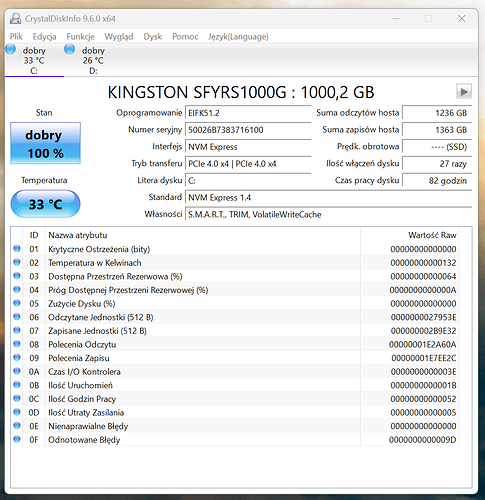
Task: Click raw value 00000001E7EE2C
Action: point(423,358)
